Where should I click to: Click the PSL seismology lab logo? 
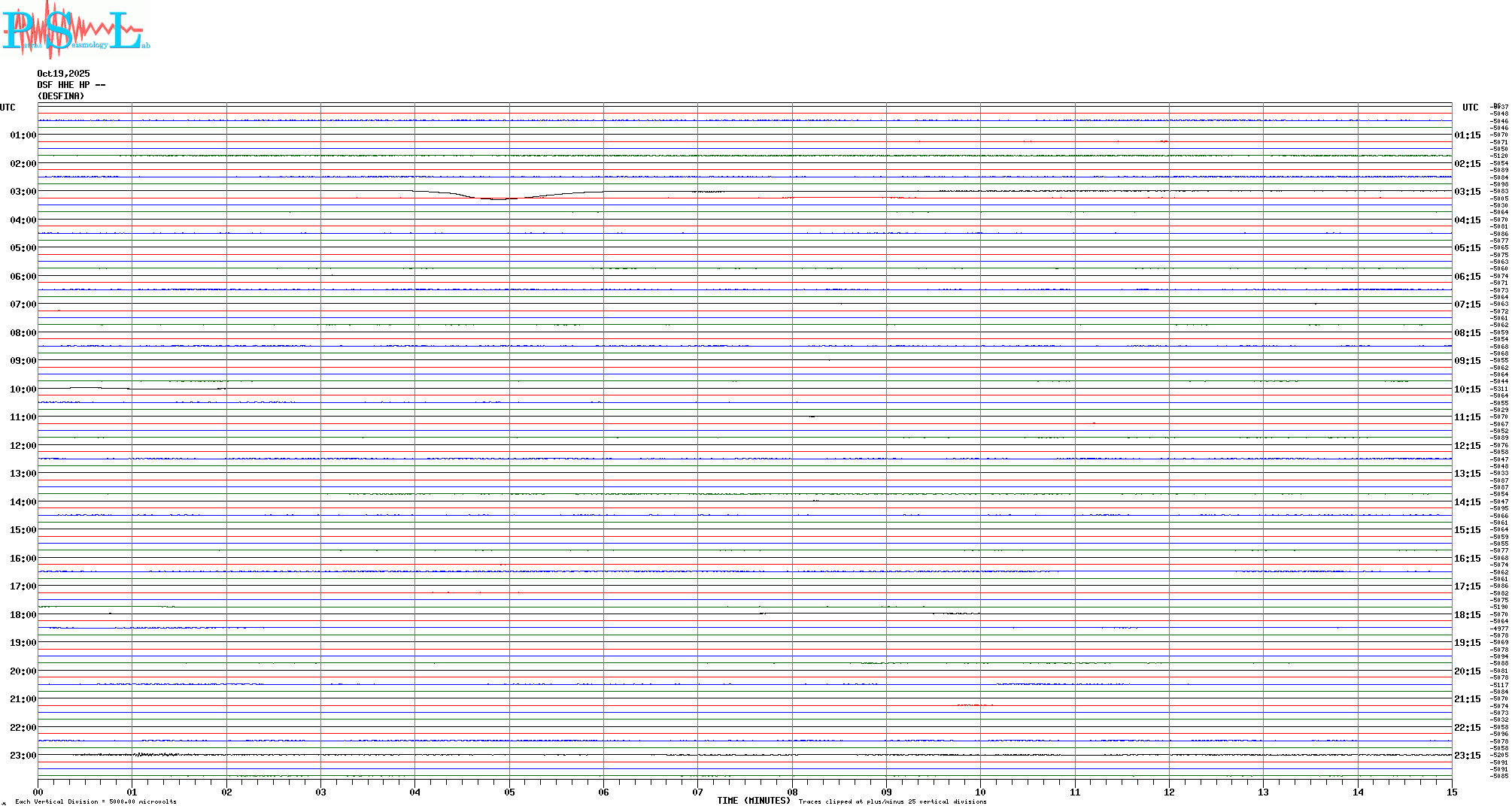[75, 29]
